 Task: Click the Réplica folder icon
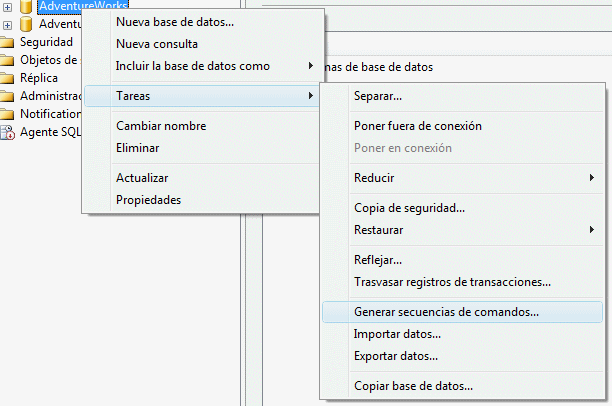7,78
